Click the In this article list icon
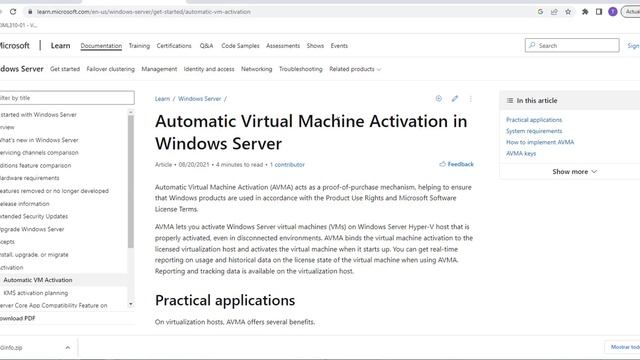Viewport: 640px width, 360px height. click(x=510, y=100)
